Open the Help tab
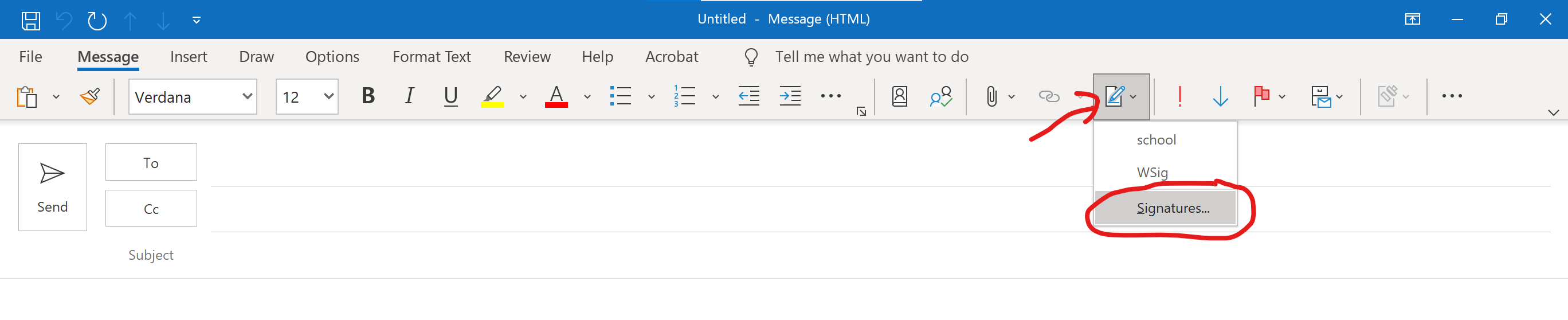This screenshot has width=1568, height=320. [597, 57]
